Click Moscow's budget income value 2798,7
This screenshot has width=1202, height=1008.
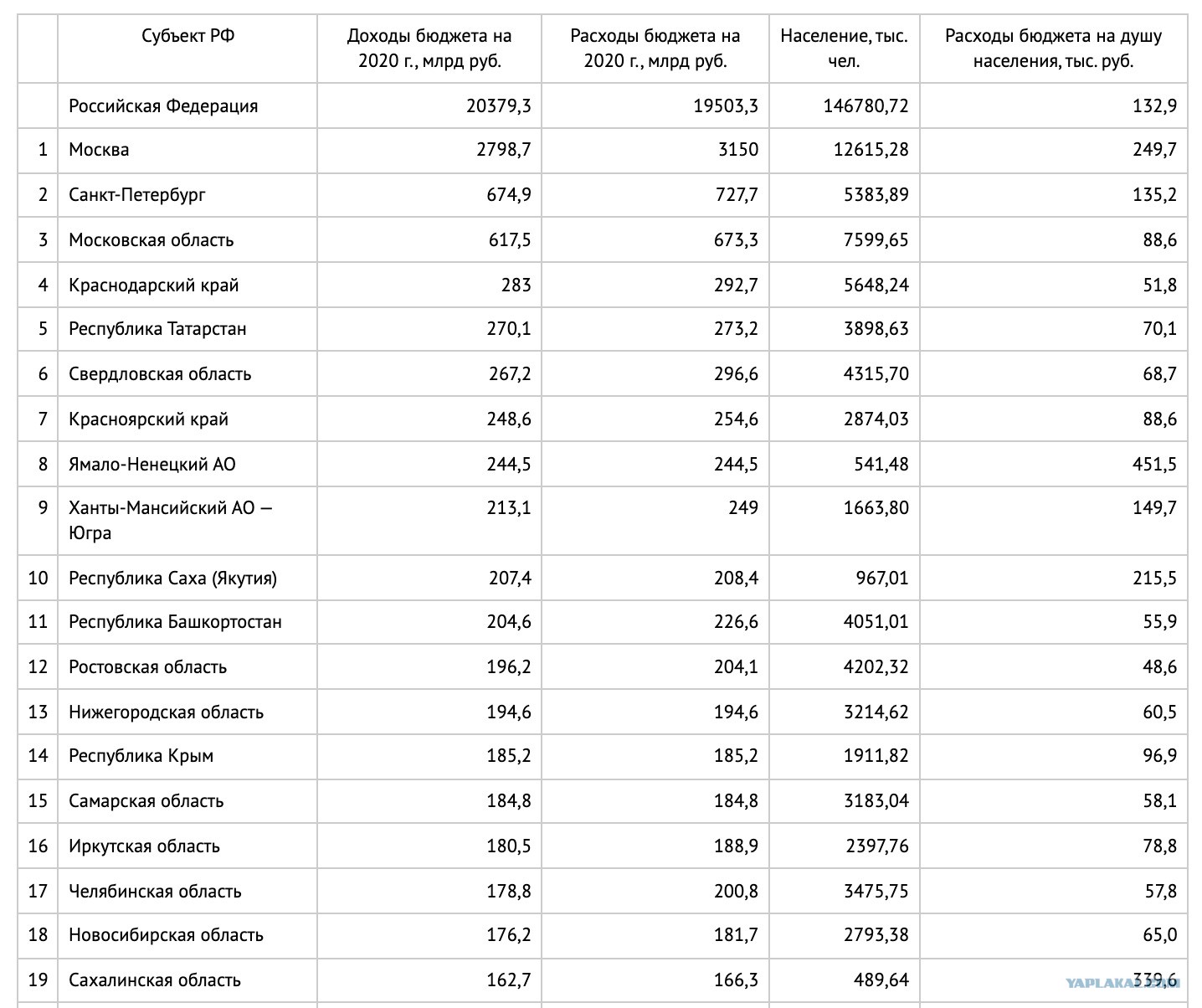(498, 150)
